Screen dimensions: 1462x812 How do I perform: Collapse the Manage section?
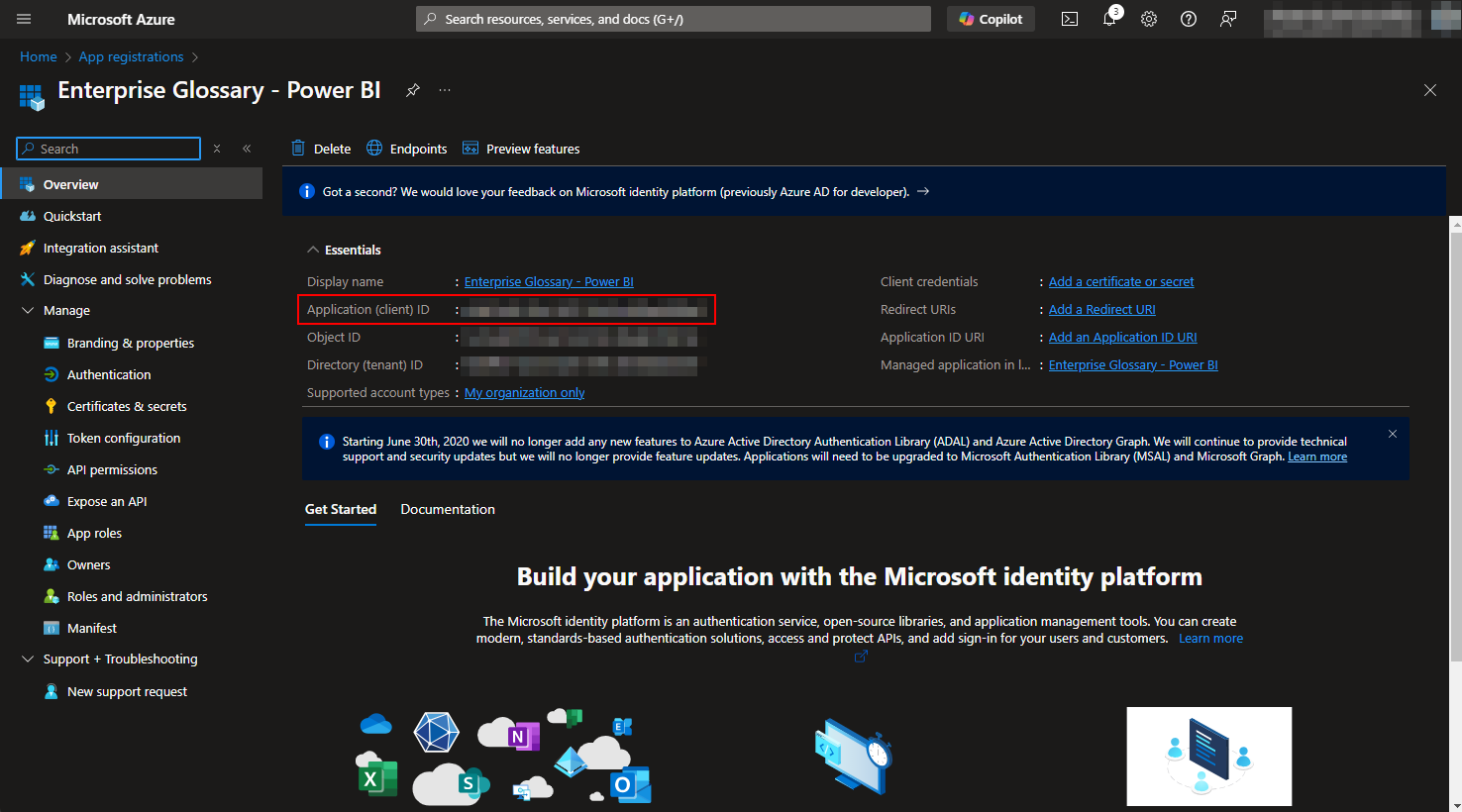28,310
